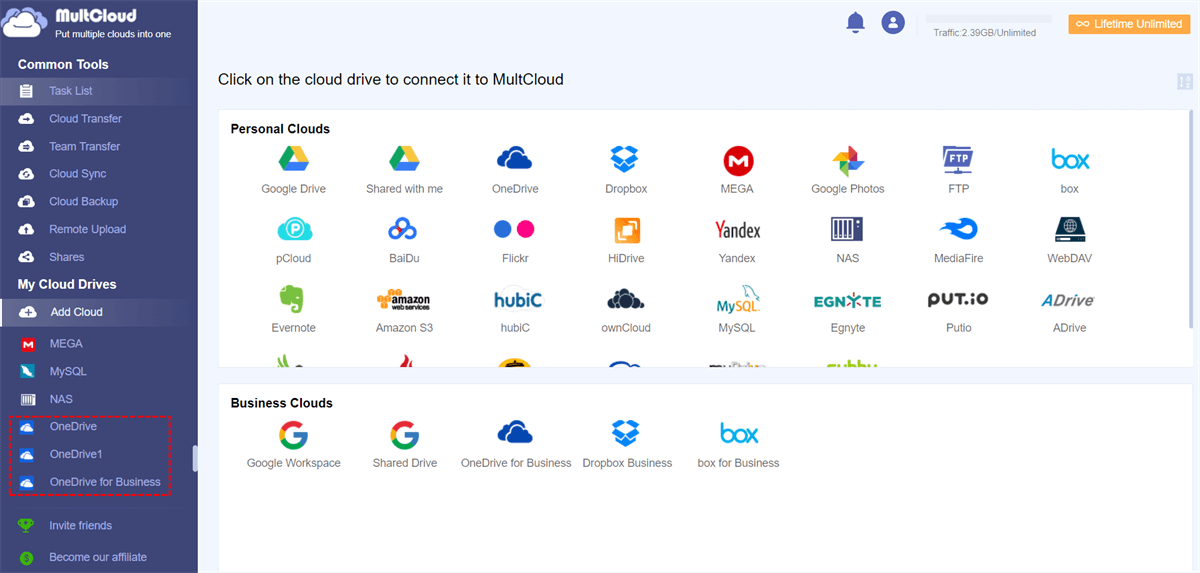
Task: Connect the MEGA cloud in Personal Clouds
Action: tap(737, 169)
